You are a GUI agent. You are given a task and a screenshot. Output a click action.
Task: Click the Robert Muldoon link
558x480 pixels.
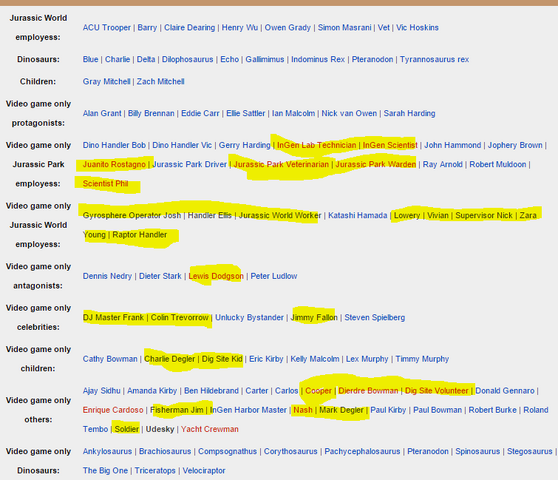498,164
